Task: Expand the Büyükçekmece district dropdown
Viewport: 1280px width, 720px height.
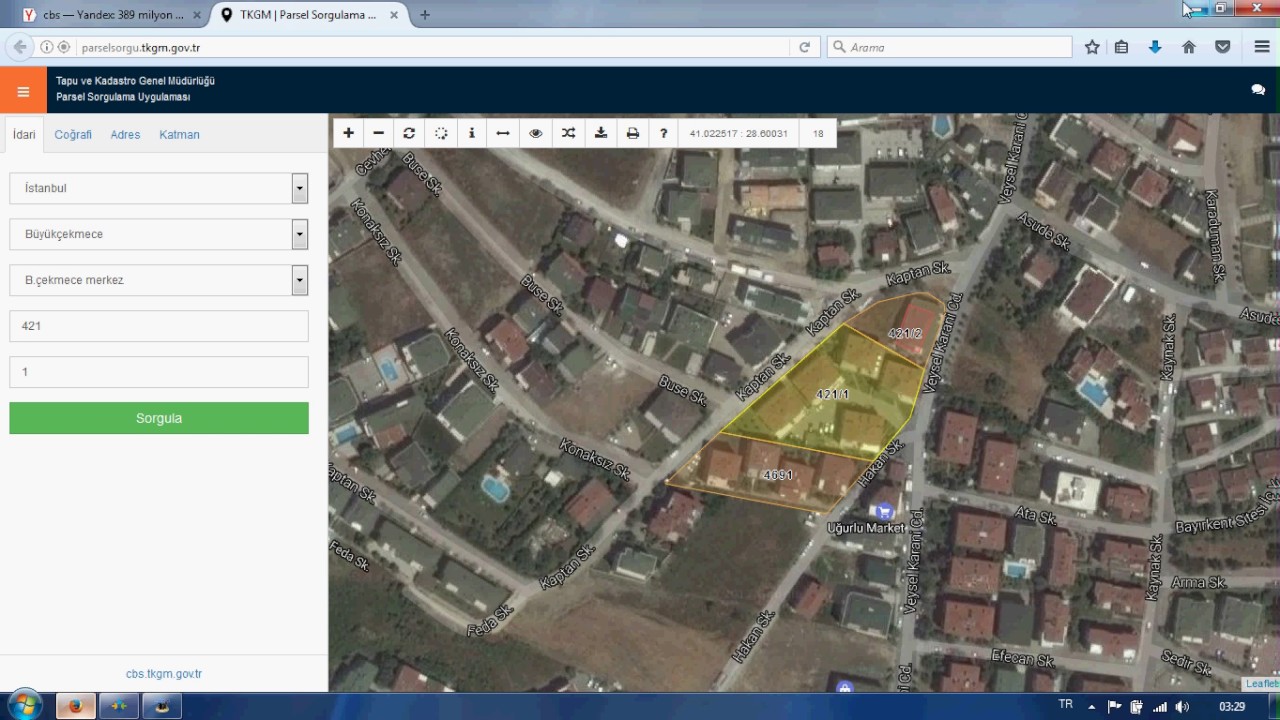Action: (299, 234)
